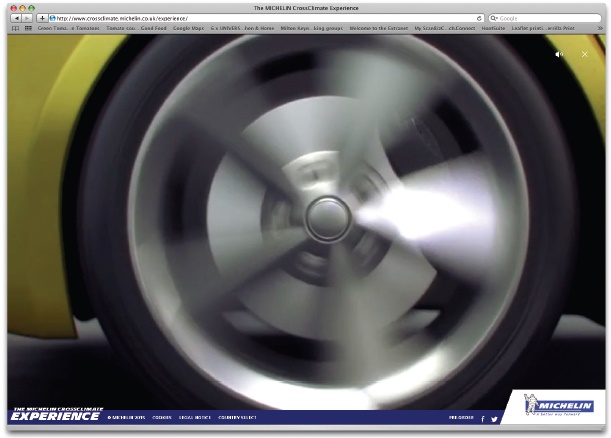Screen dimensions: 611x438
Task: Open the HootSuite bookmark
Action: tap(493, 29)
